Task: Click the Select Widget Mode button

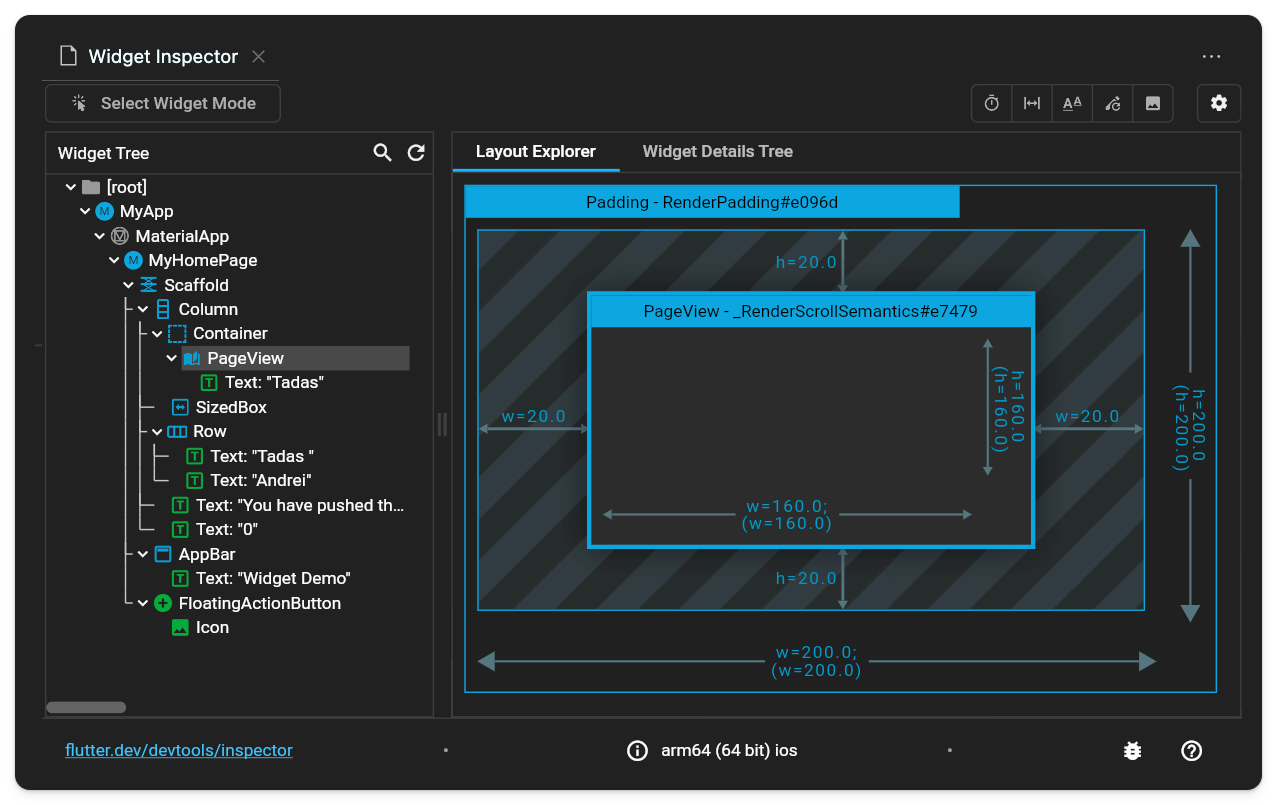Action: [163, 103]
